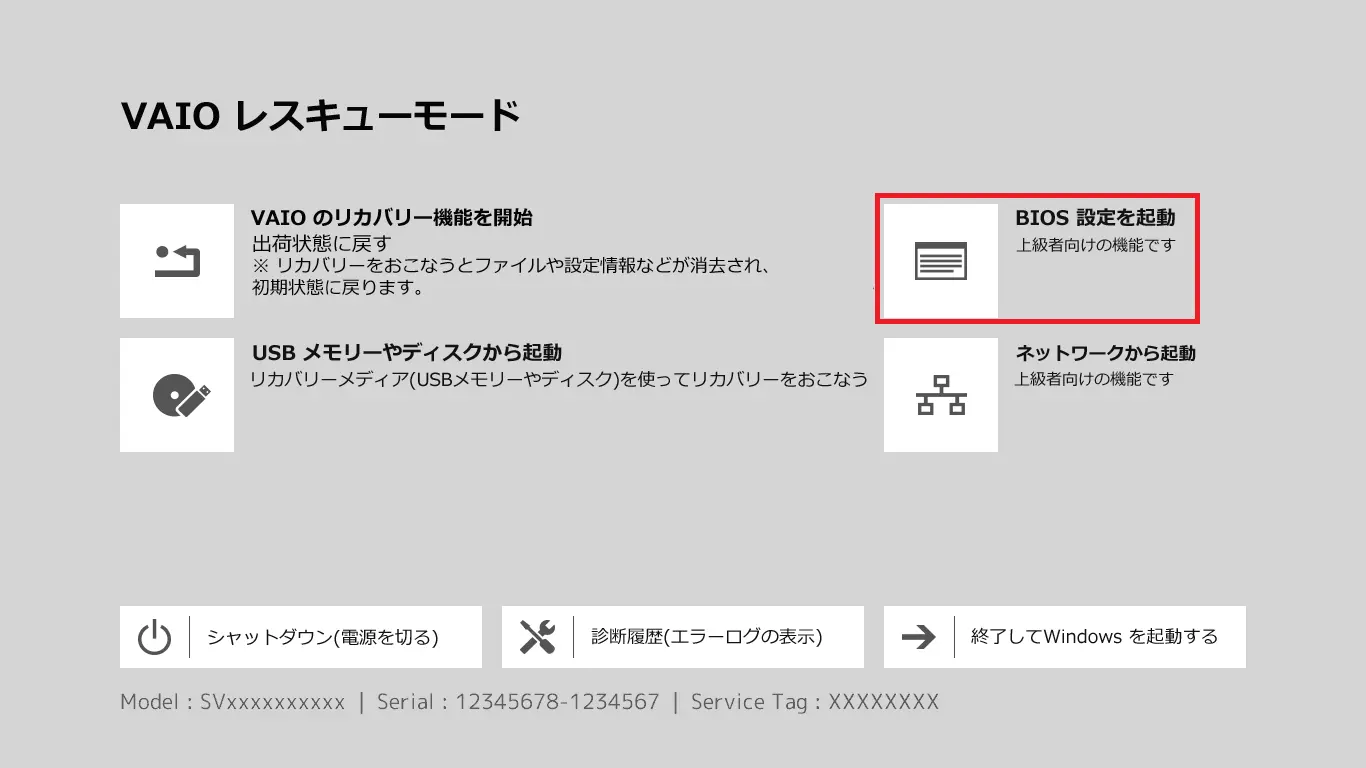The image size is (1366, 768).
Task: Open the BIOS settings window icon
Action: [x=941, y=261]
